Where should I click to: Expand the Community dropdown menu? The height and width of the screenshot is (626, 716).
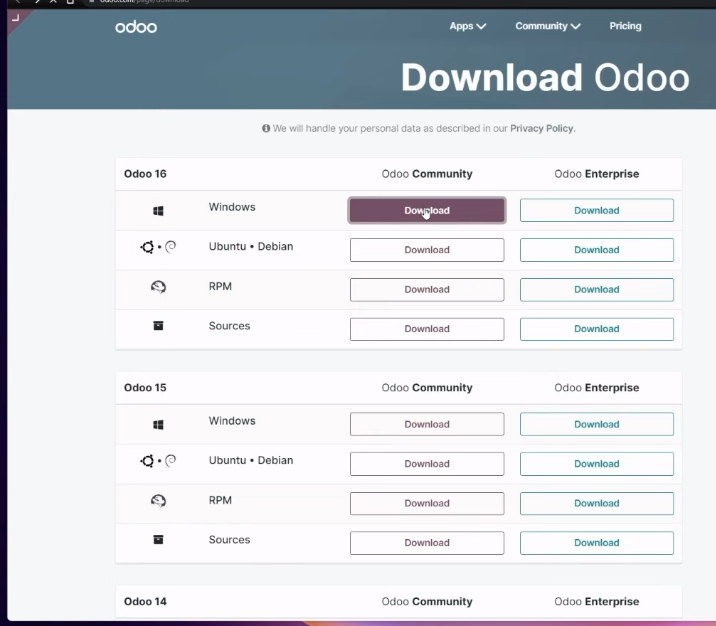click(x=548, y=26)
